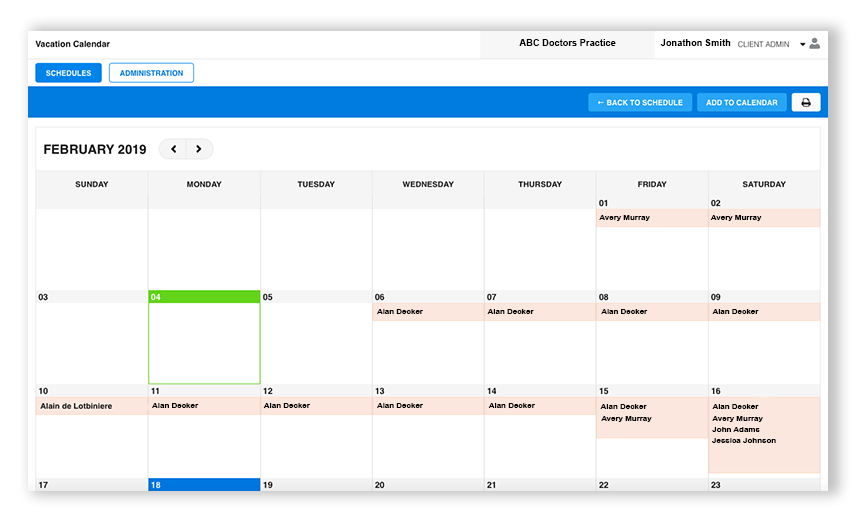Screen dimensions: 861x522
Task: Click the February 2019 month title
Action: tap(95, 149)
